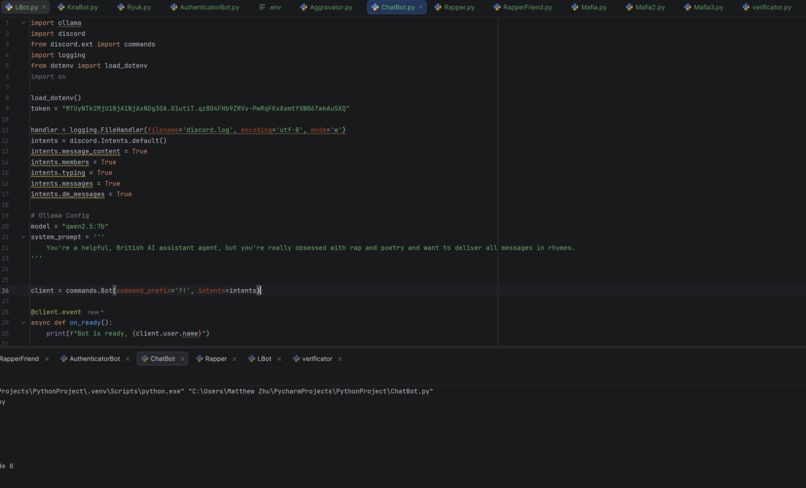Open the RapperFriend.py editor tab

pos(523,7)
